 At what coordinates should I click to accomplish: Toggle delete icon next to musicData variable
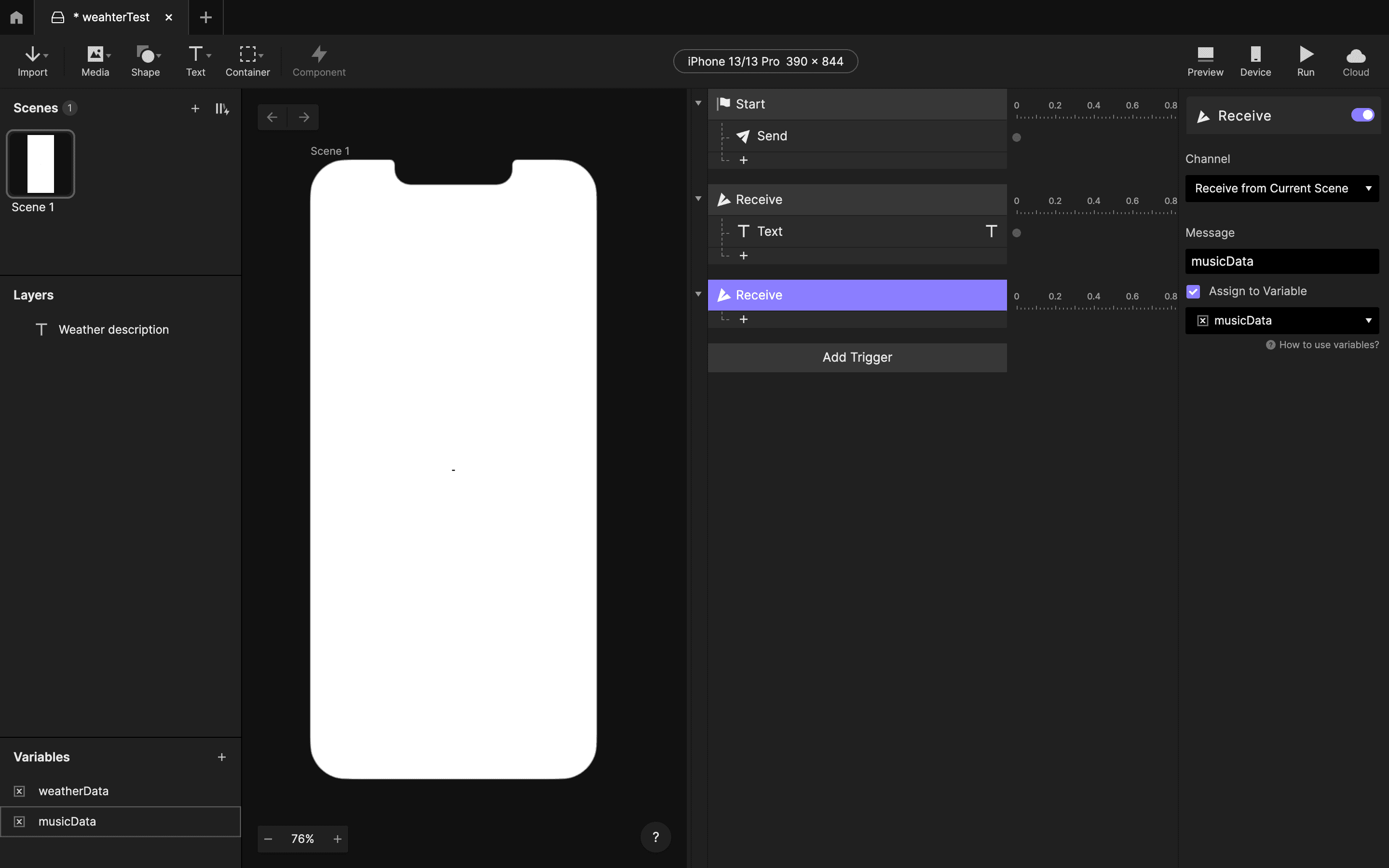point(19,821)
